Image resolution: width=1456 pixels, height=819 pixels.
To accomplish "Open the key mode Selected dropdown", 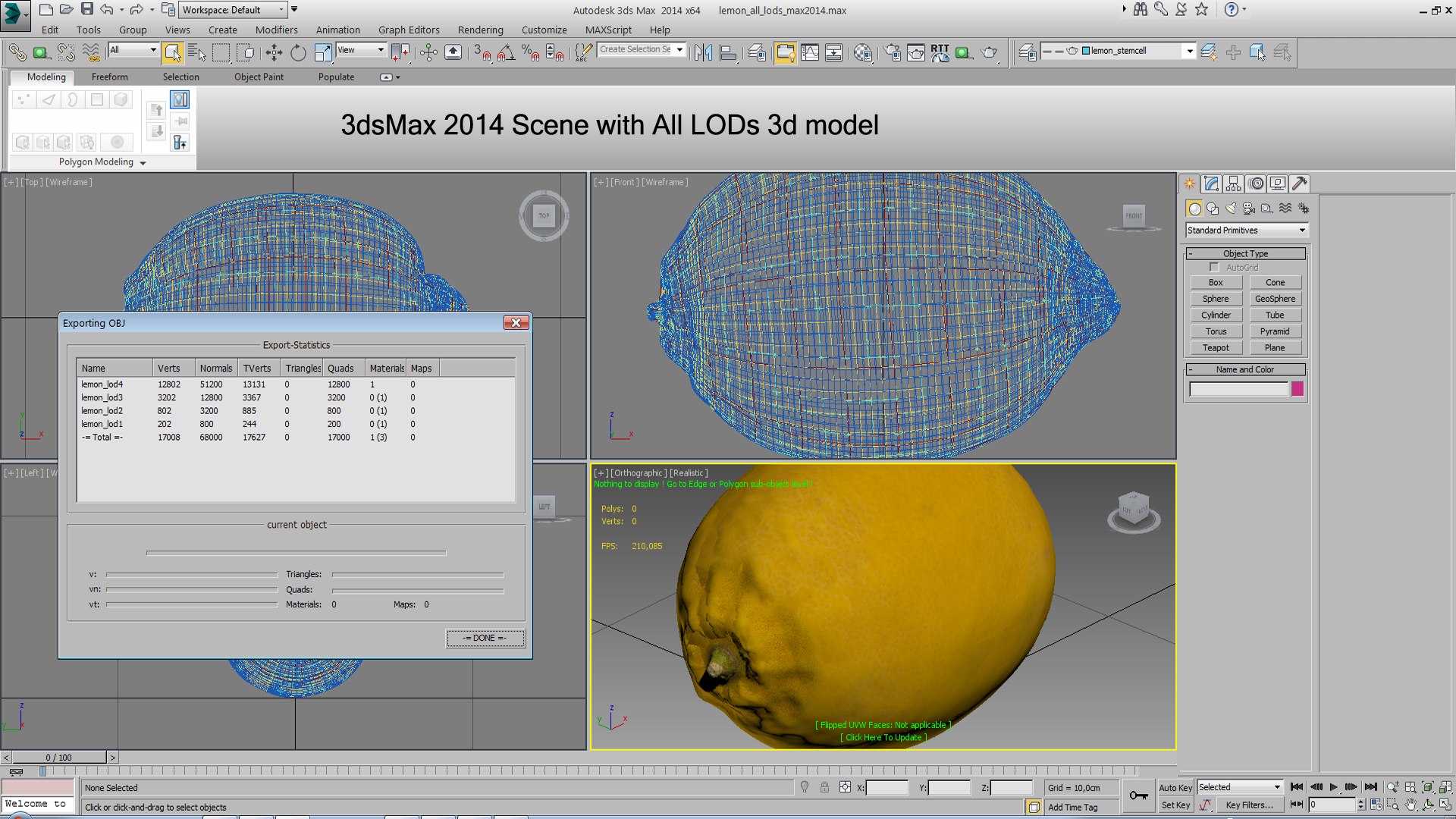I will tap(1239, 788).
